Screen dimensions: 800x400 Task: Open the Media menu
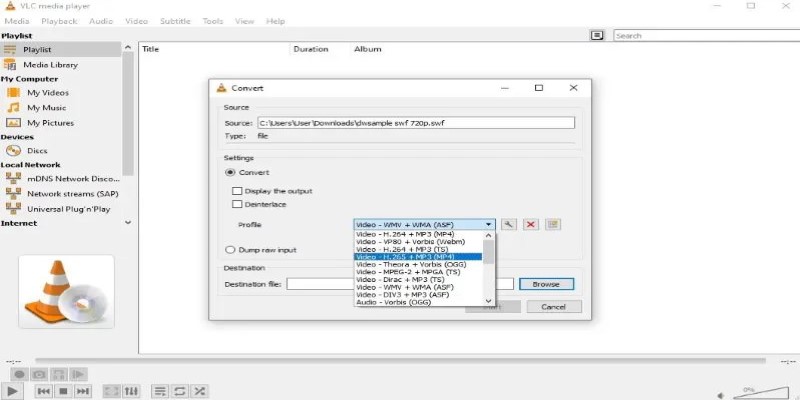(x=17, y=21)
